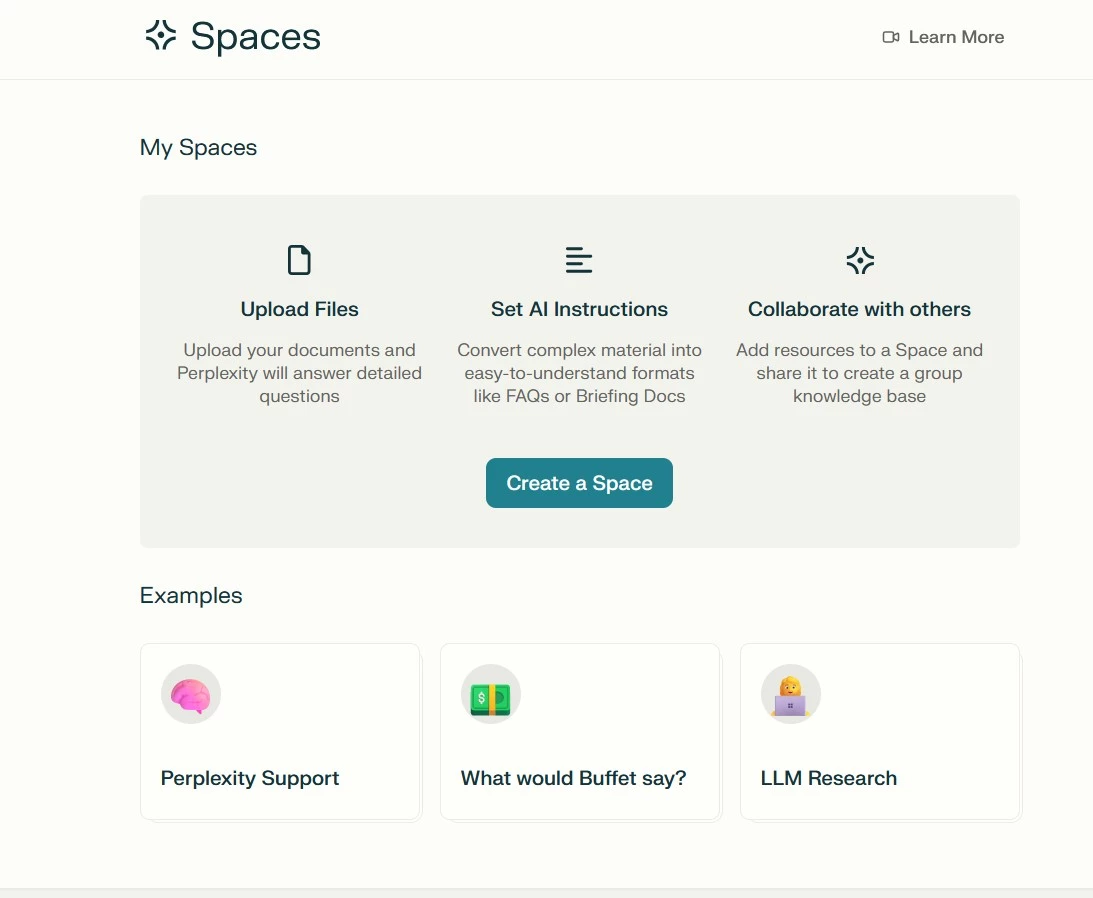Open the What would Buffet say? space

click(x=580, y=731)
